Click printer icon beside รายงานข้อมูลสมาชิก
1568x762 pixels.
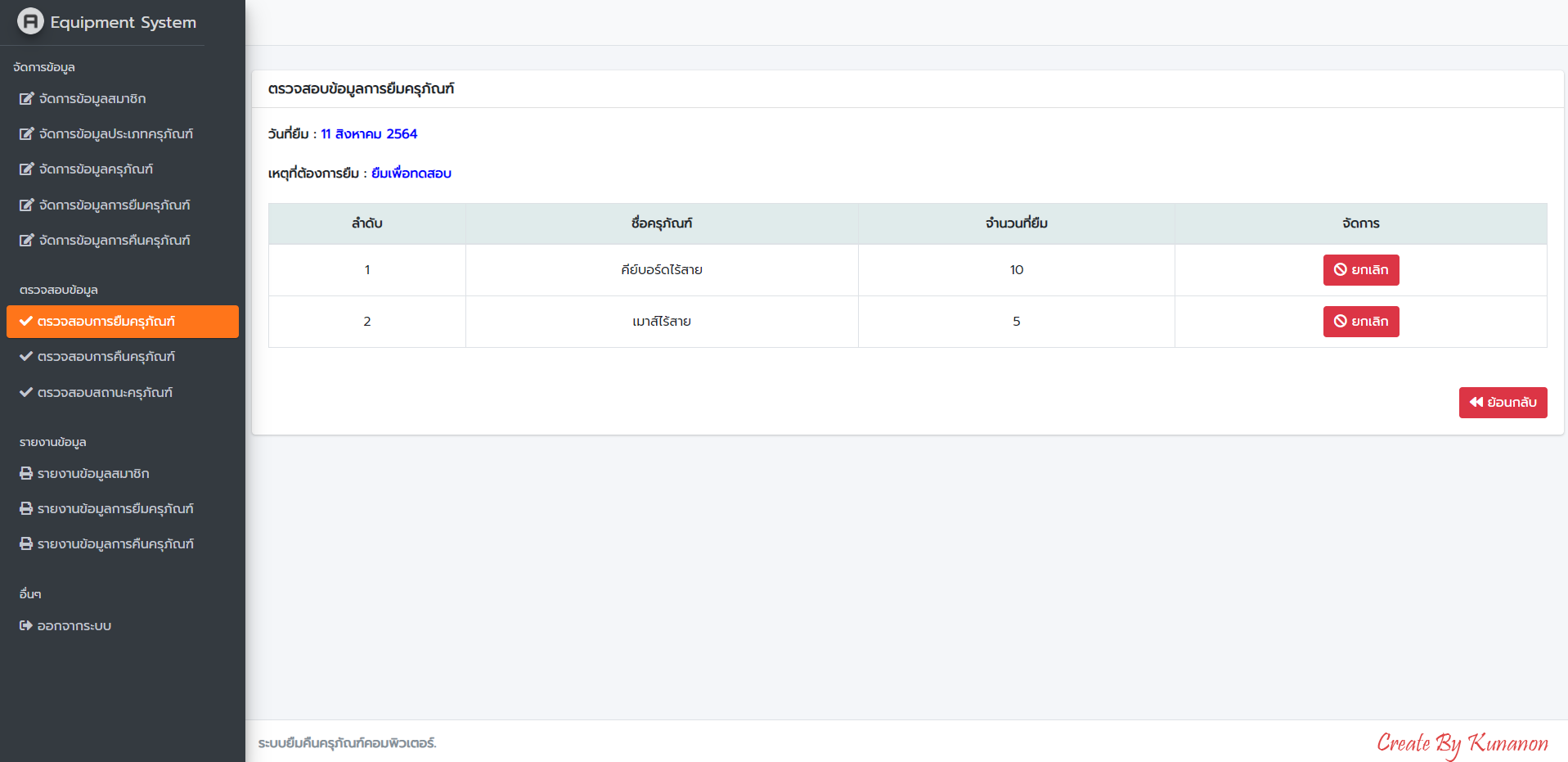click(26, 474)
